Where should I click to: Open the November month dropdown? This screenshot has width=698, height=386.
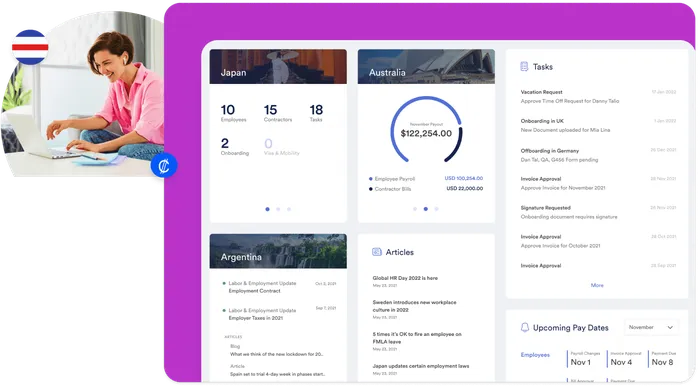click(651, 327)
